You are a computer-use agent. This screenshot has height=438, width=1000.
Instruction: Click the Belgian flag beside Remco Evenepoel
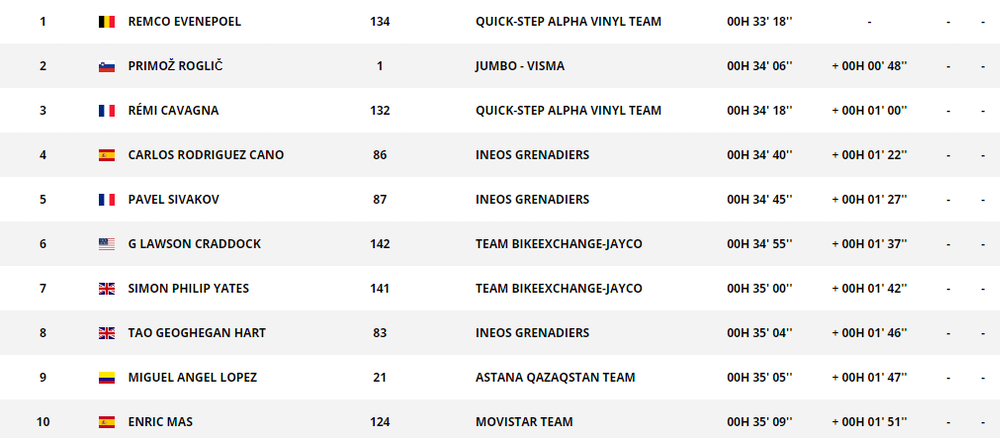(106, 22)
